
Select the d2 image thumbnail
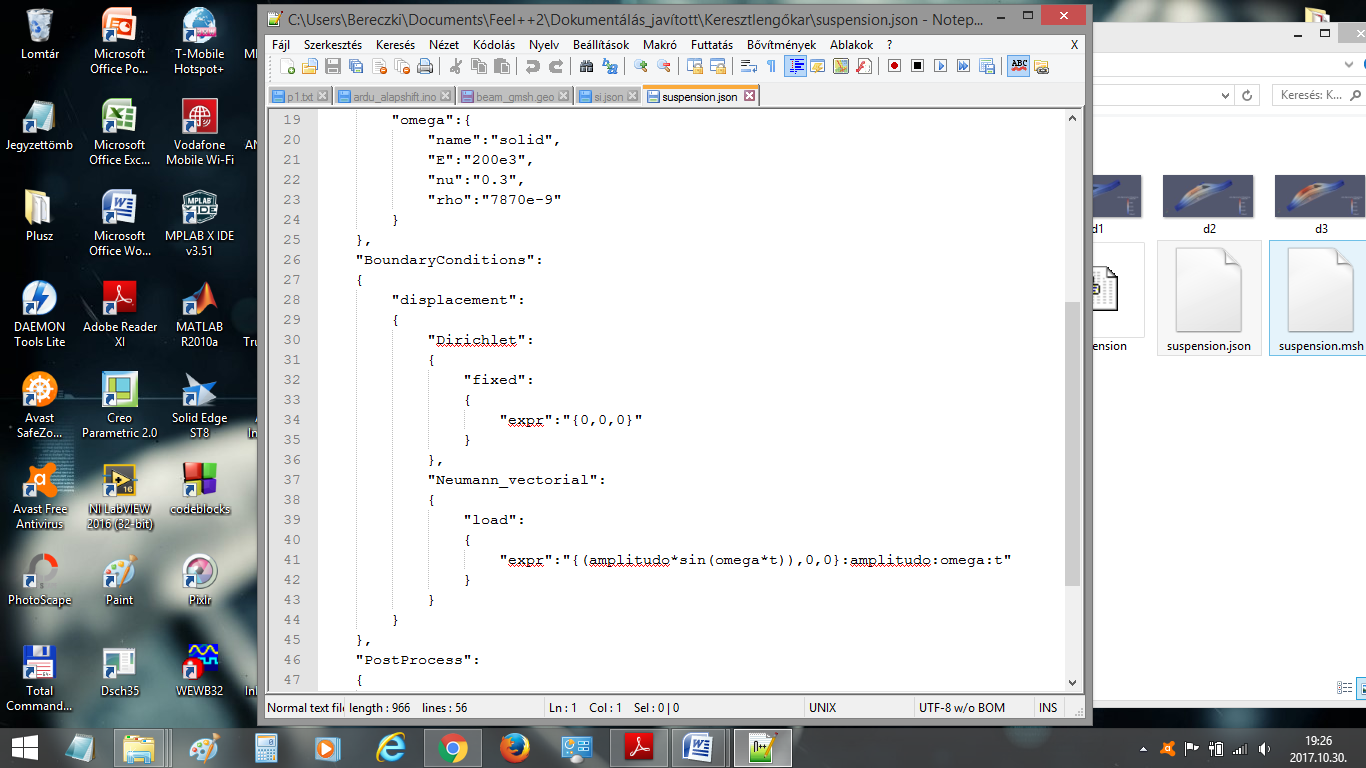click(1208, 196)
